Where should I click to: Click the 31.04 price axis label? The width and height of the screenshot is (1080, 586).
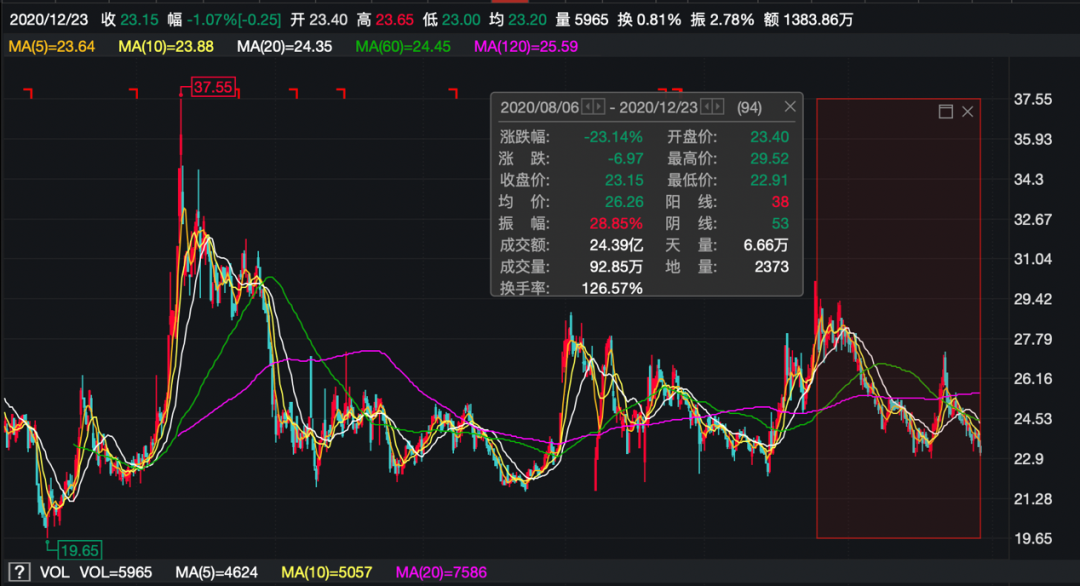[1032, 260]
